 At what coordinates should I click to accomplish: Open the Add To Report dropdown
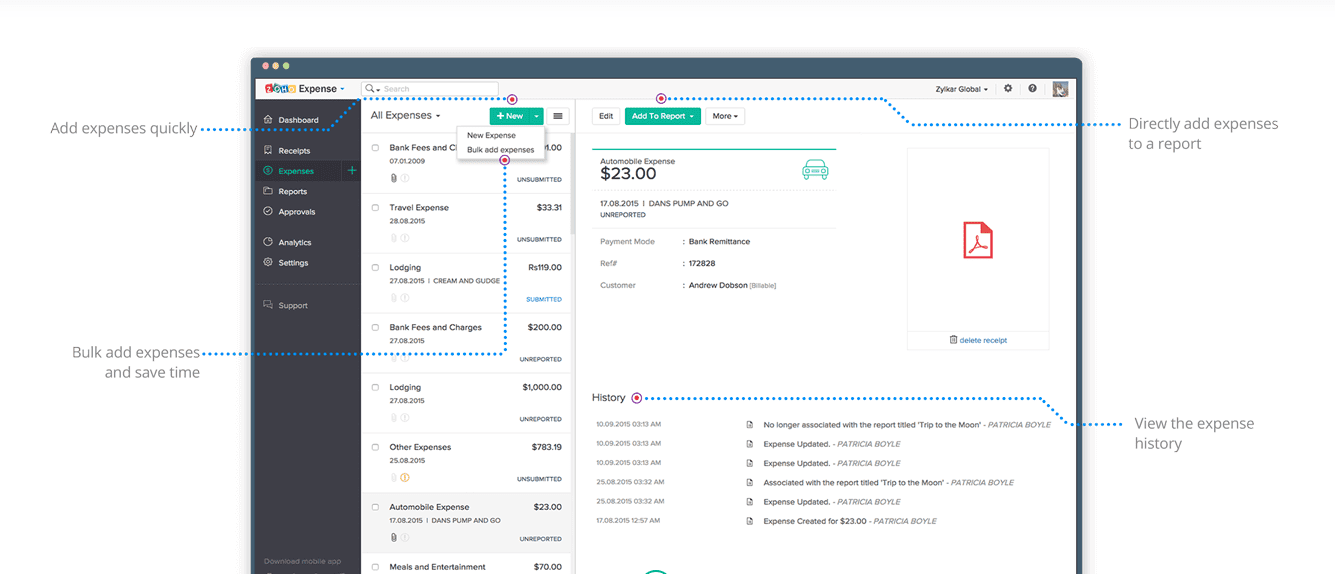coord(662,116)
